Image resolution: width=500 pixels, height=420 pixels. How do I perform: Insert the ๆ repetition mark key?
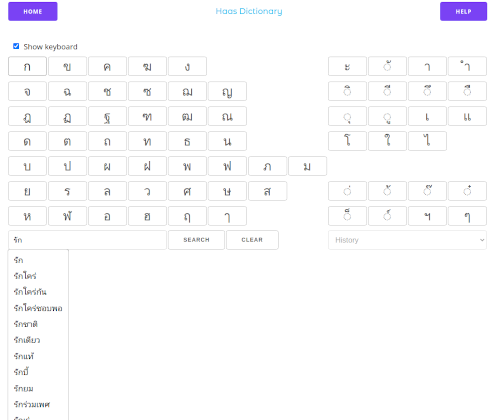pyautogui.click(x=467, y=216)
